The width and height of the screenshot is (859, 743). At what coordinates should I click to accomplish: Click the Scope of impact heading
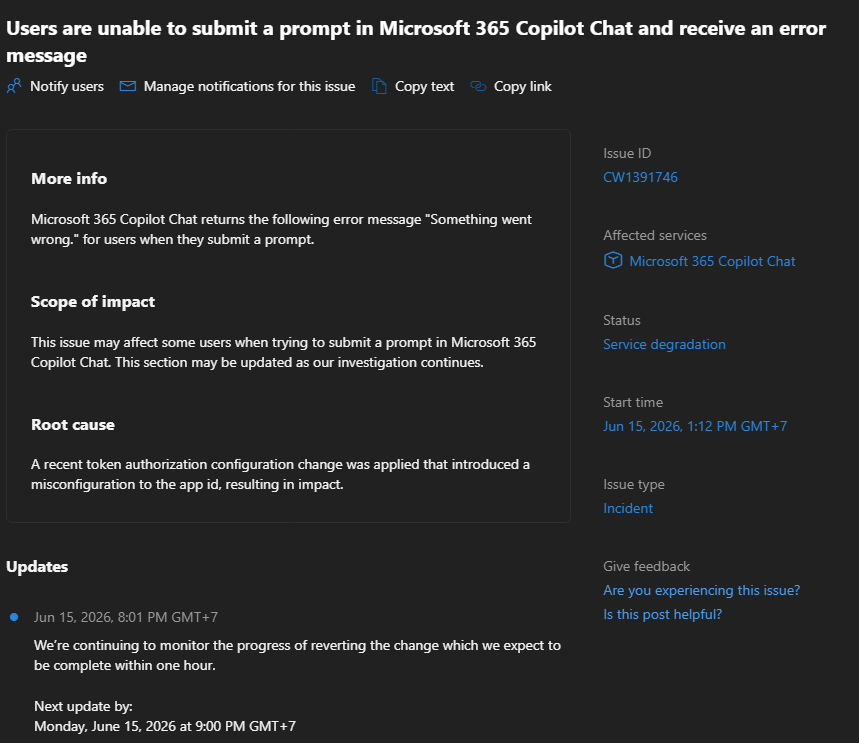[93, 301]
